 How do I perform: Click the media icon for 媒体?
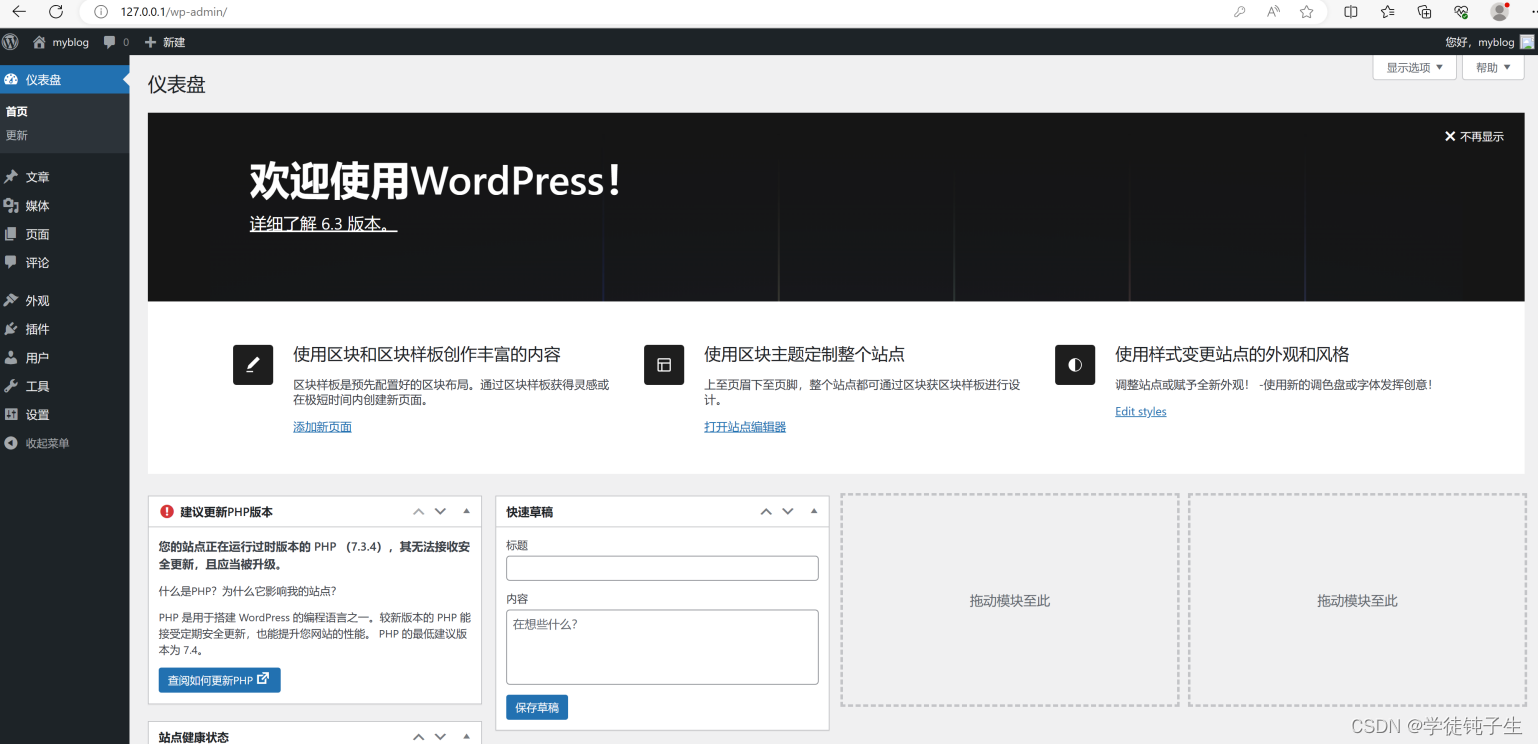[11, 206]
